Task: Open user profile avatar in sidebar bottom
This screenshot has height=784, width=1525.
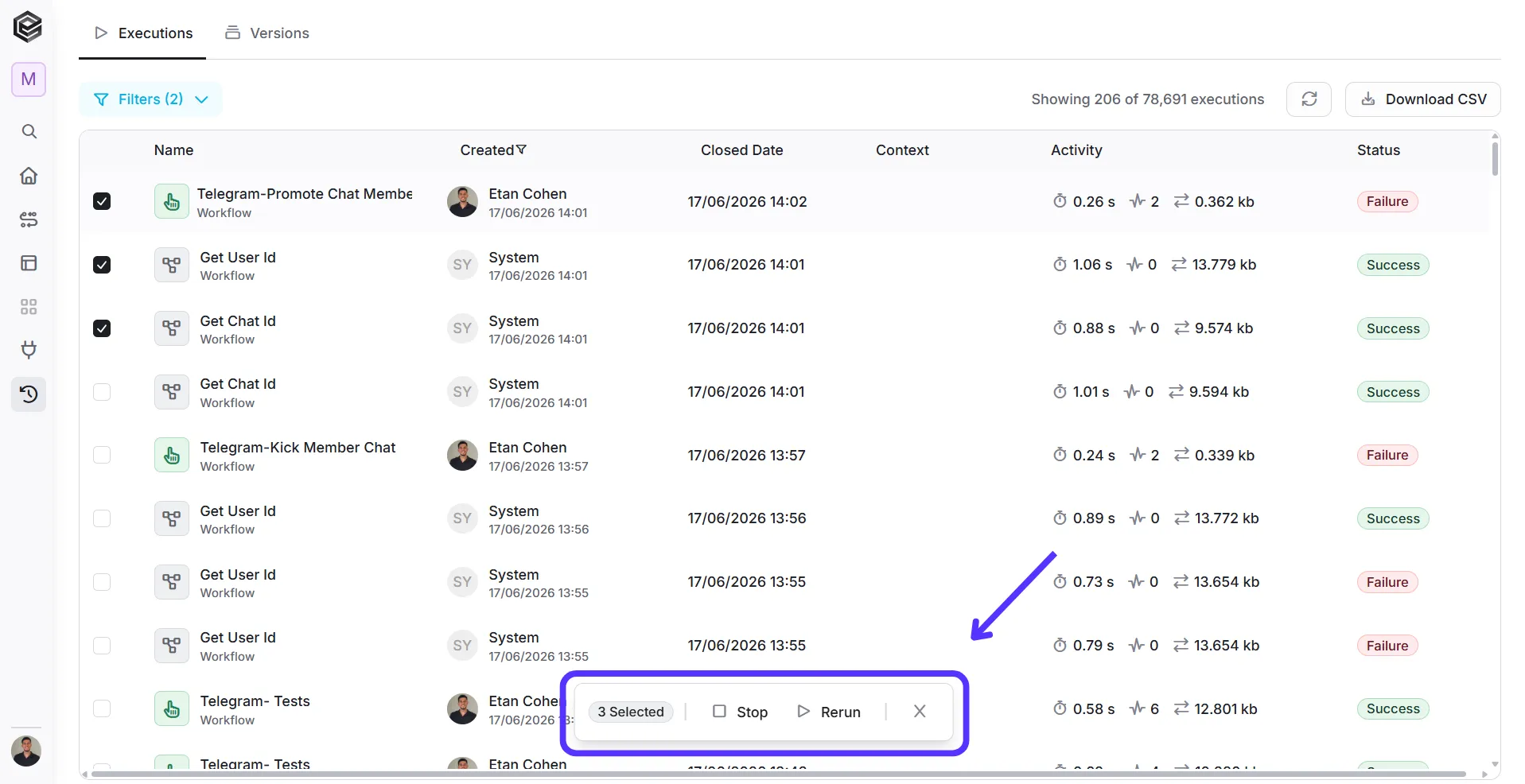Action: [x=26, y=751]
